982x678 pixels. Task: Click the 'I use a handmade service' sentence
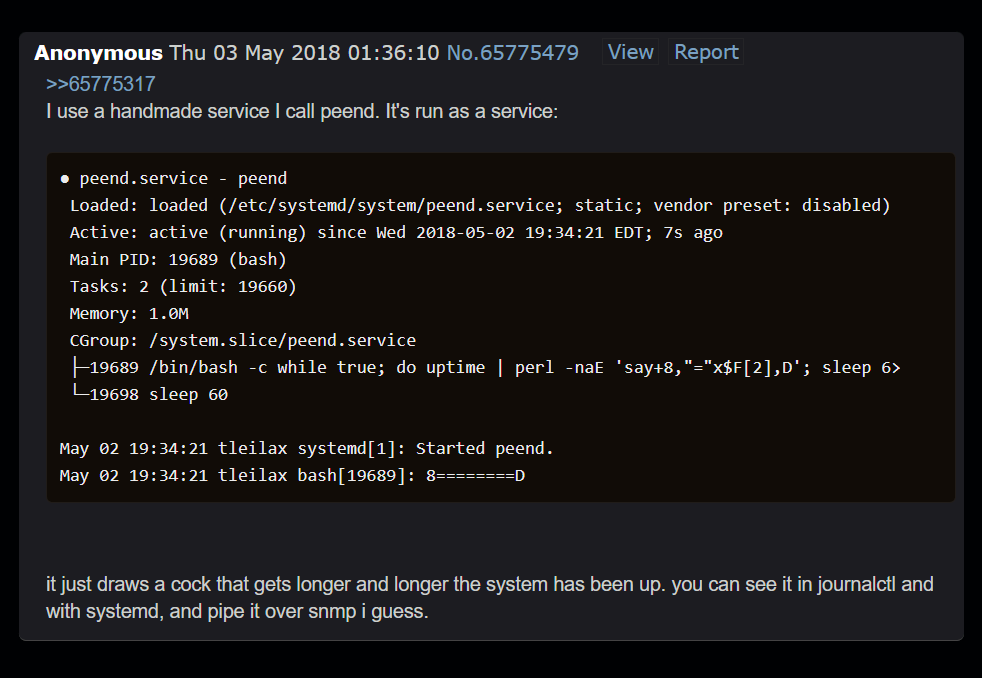point(301,111)
